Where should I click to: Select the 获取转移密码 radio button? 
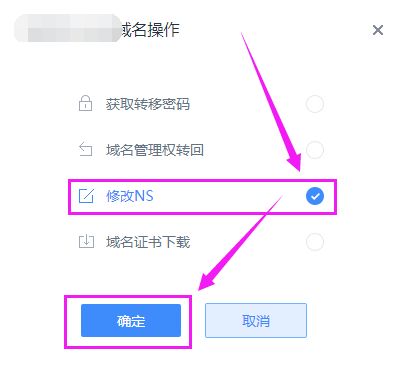click(x=315, y=104)
